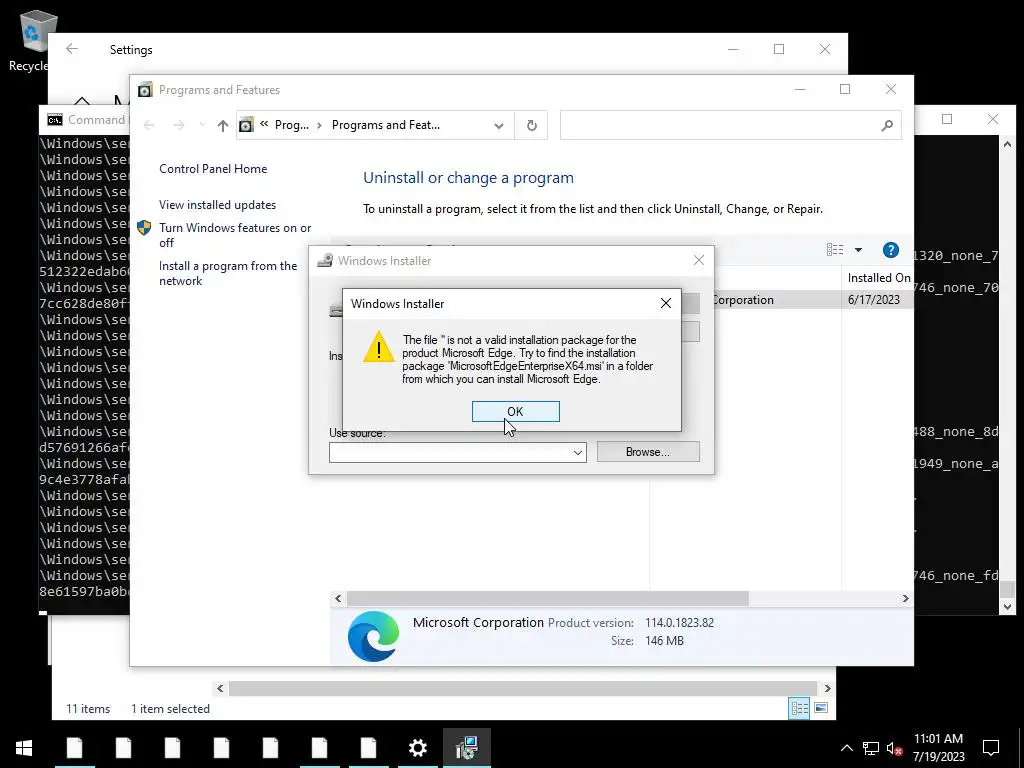This screenshot has width=1024, height=768.
Task: Click the Refresh button beside address bar
Action: (x=532, y=125)
